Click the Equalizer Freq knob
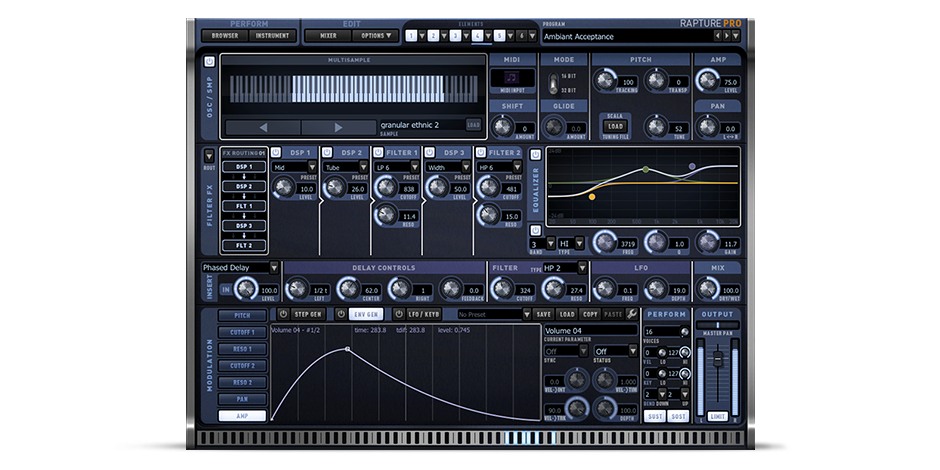 (605, 243)
